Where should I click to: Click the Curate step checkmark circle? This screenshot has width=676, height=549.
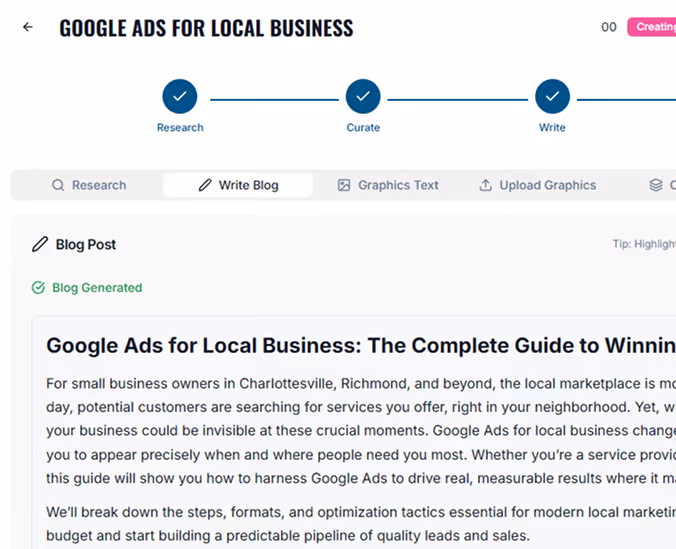pyautogui.click(x=363, y=96)
